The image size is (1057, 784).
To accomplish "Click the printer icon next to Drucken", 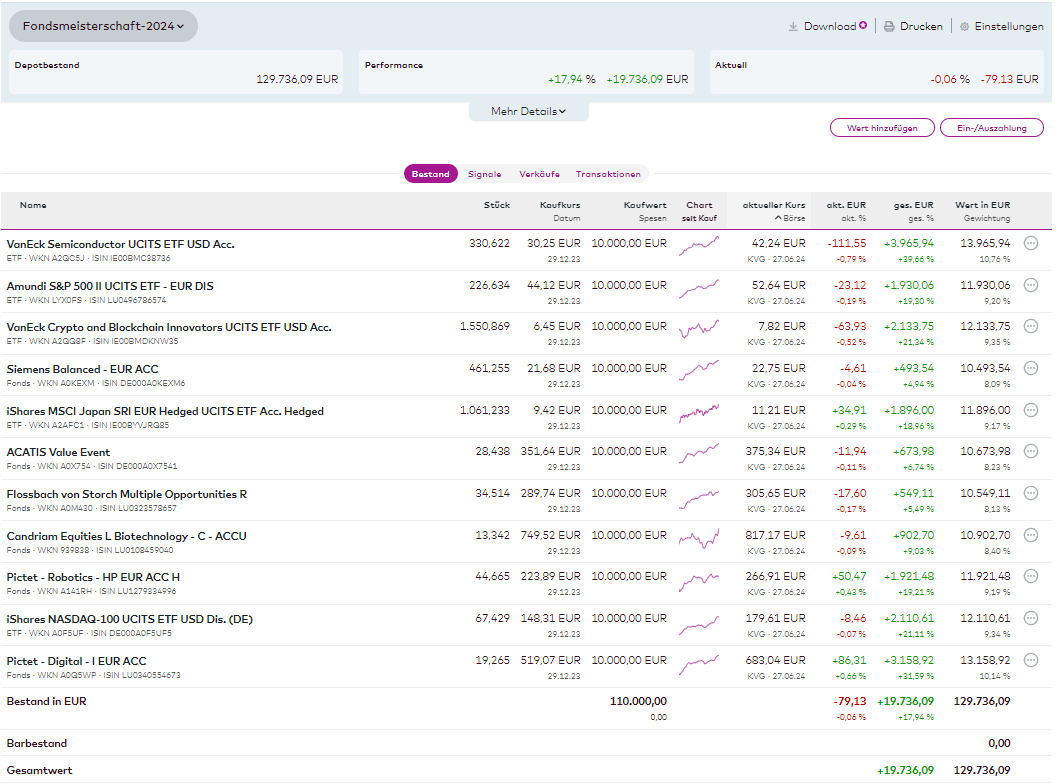I will (x=888, y=27).
